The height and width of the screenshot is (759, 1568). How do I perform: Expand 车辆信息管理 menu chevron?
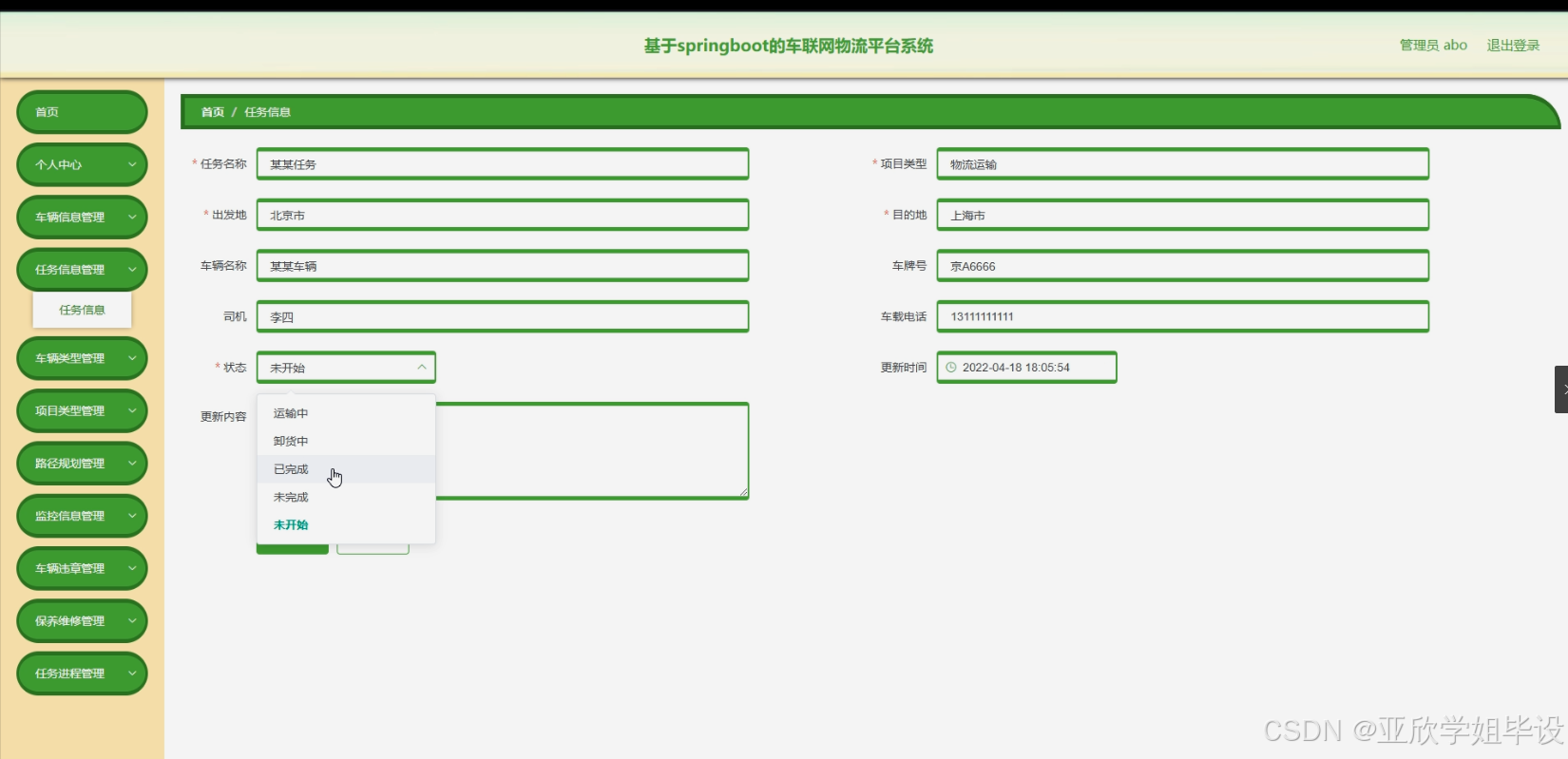132,217
